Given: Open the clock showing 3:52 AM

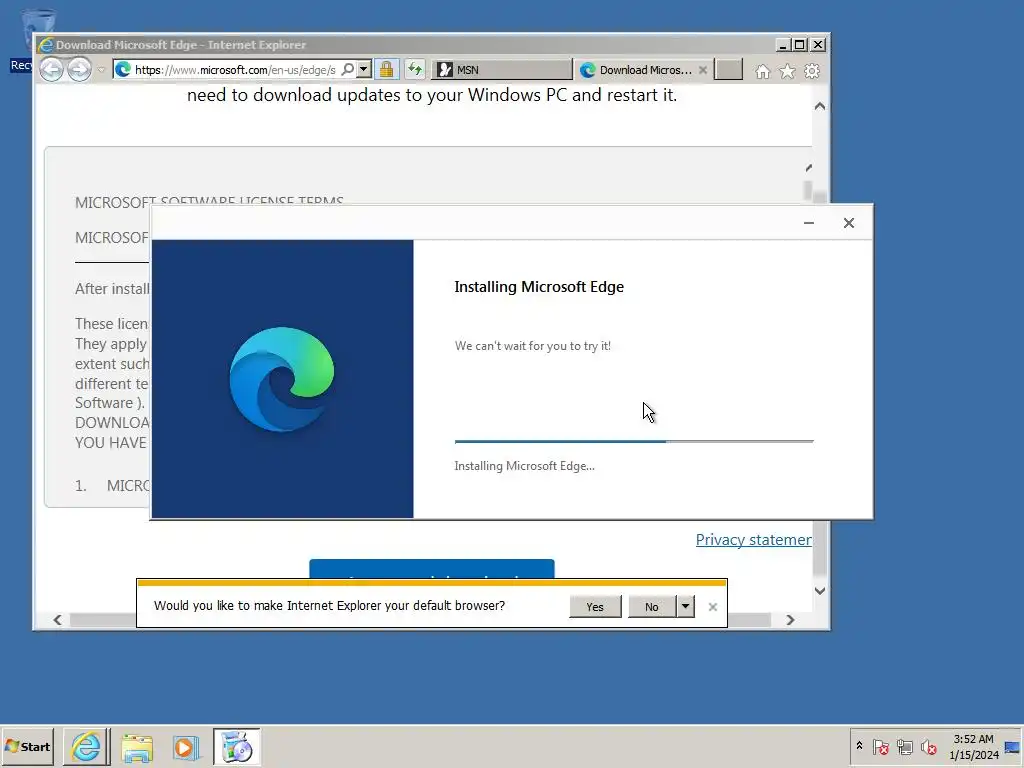Looking at the screenshot, I should tap(974, 746).
